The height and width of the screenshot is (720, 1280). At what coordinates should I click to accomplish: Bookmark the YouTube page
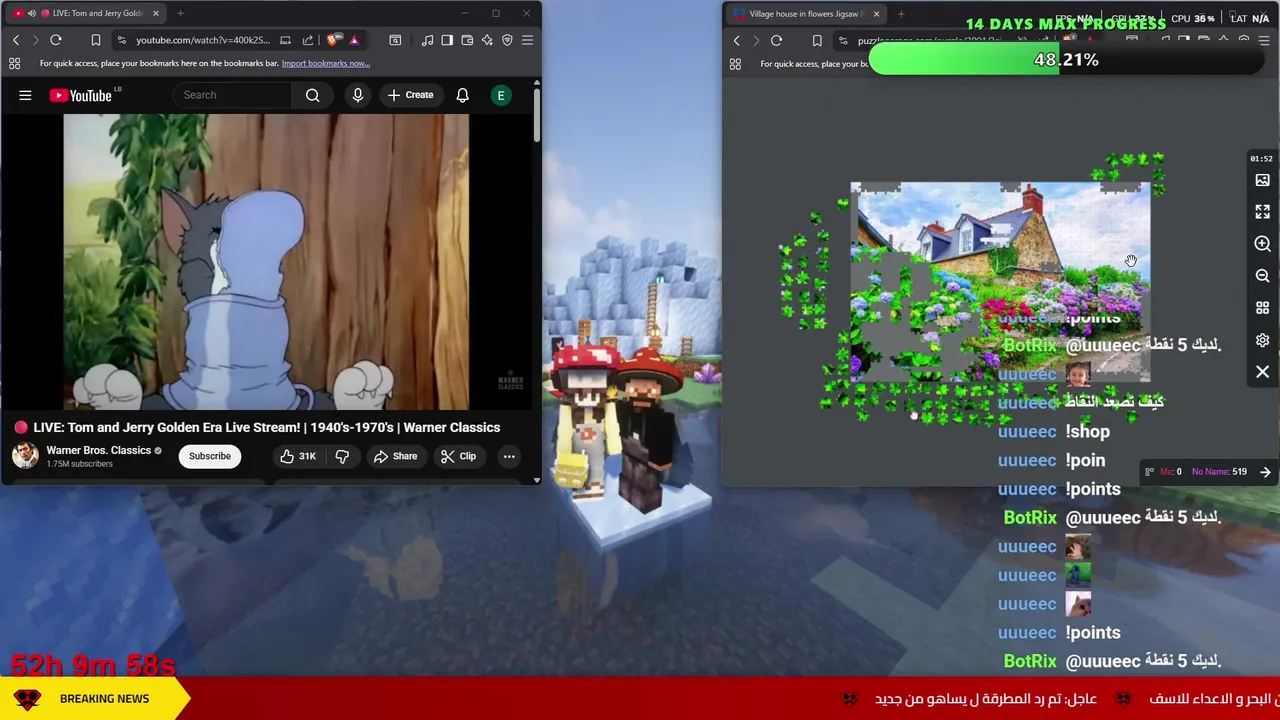96,40
